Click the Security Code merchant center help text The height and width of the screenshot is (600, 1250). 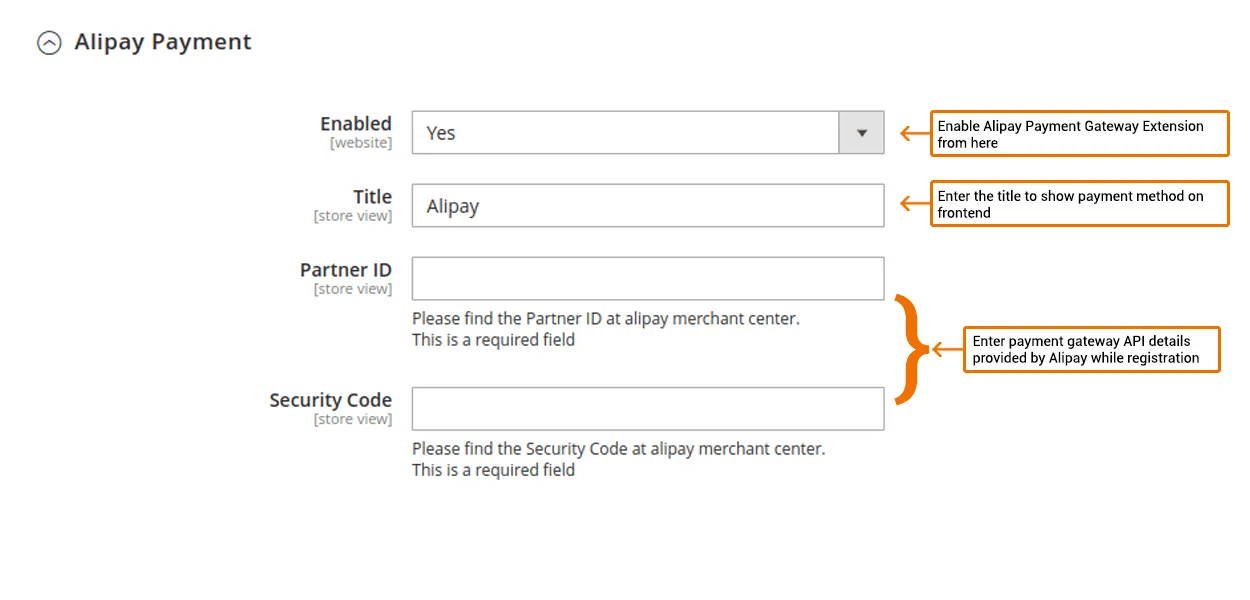click(x=618, y=449)
